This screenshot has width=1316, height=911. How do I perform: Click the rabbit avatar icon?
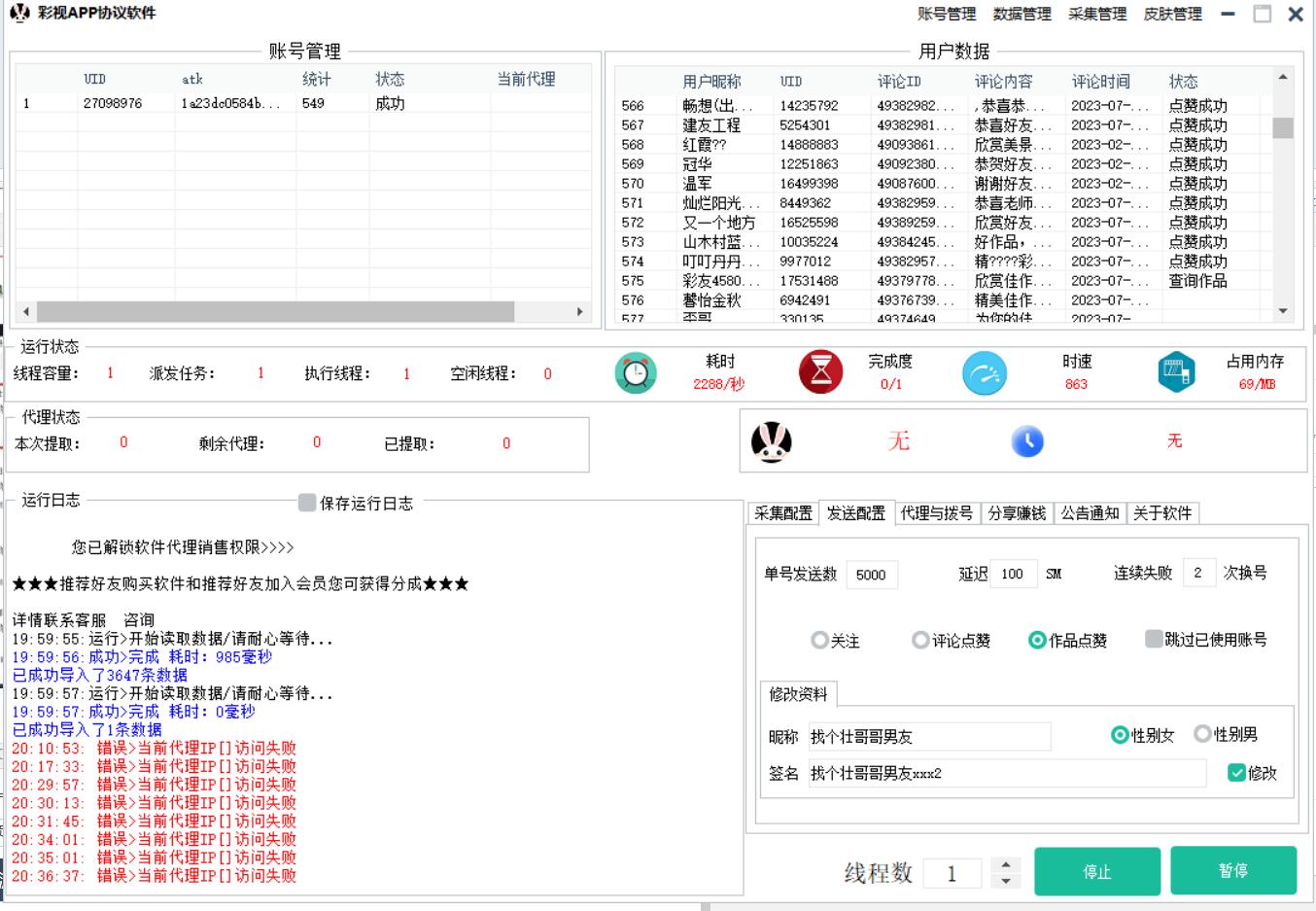pos(772,442)
